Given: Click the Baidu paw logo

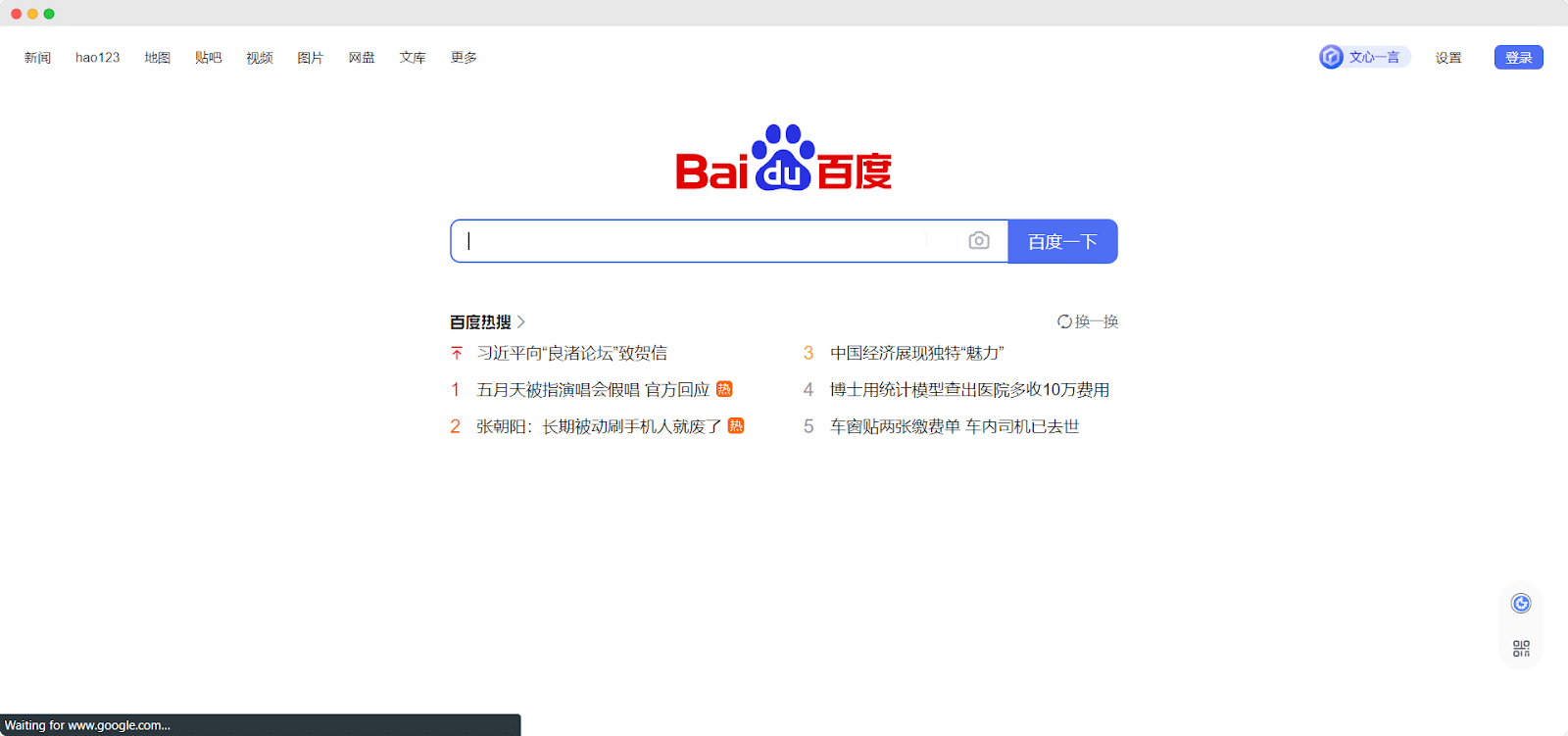Looking at the screenshot, I should coord(783,157).
